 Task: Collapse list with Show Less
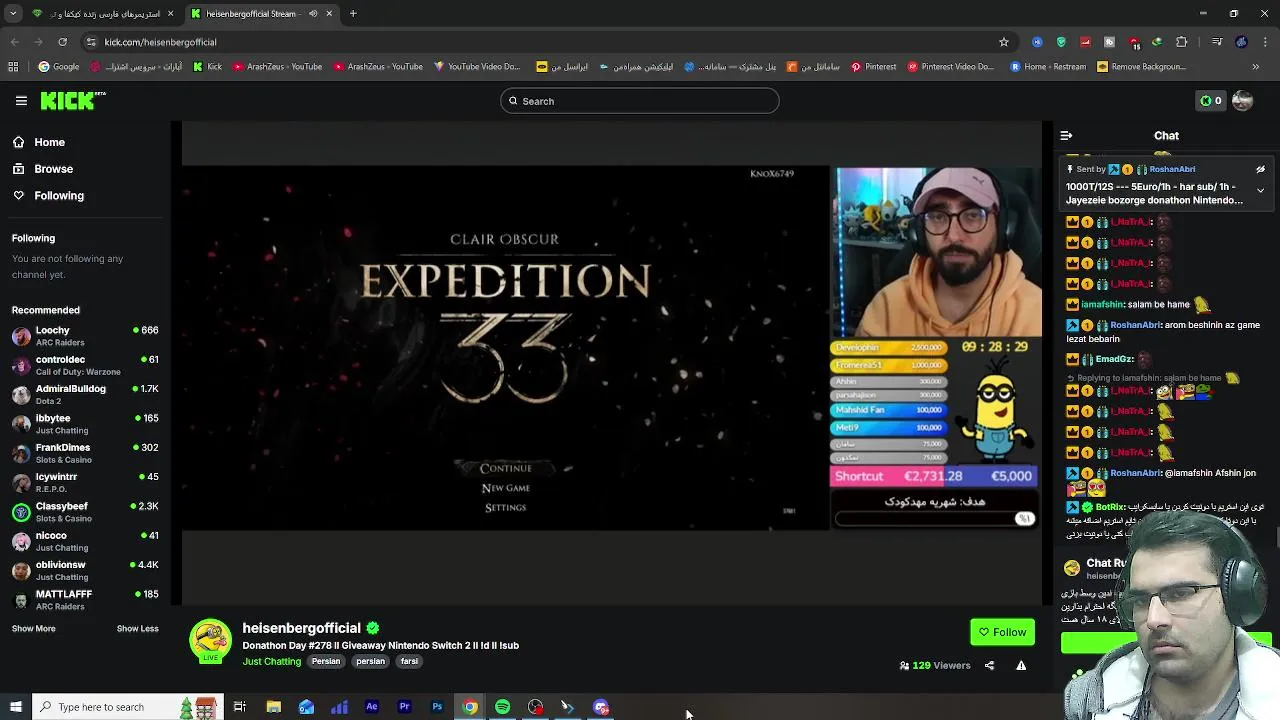click(x=137, y=629)
